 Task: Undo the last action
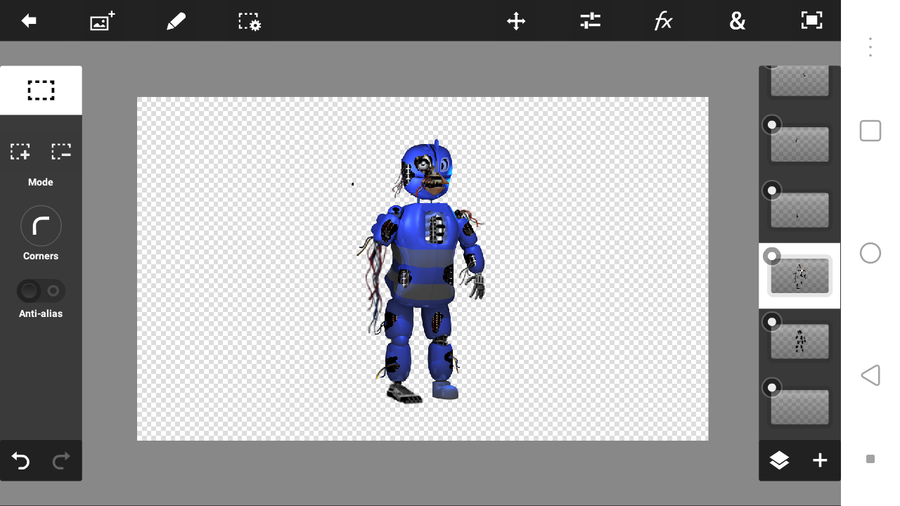point(21,461)
